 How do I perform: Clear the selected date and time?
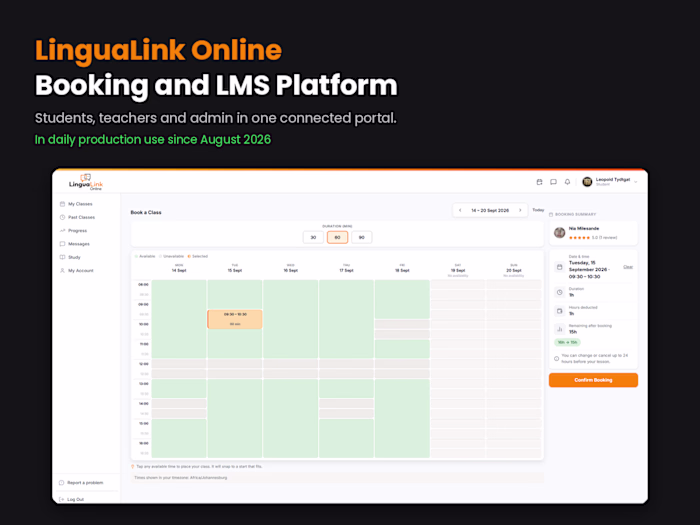coord(628,267)
